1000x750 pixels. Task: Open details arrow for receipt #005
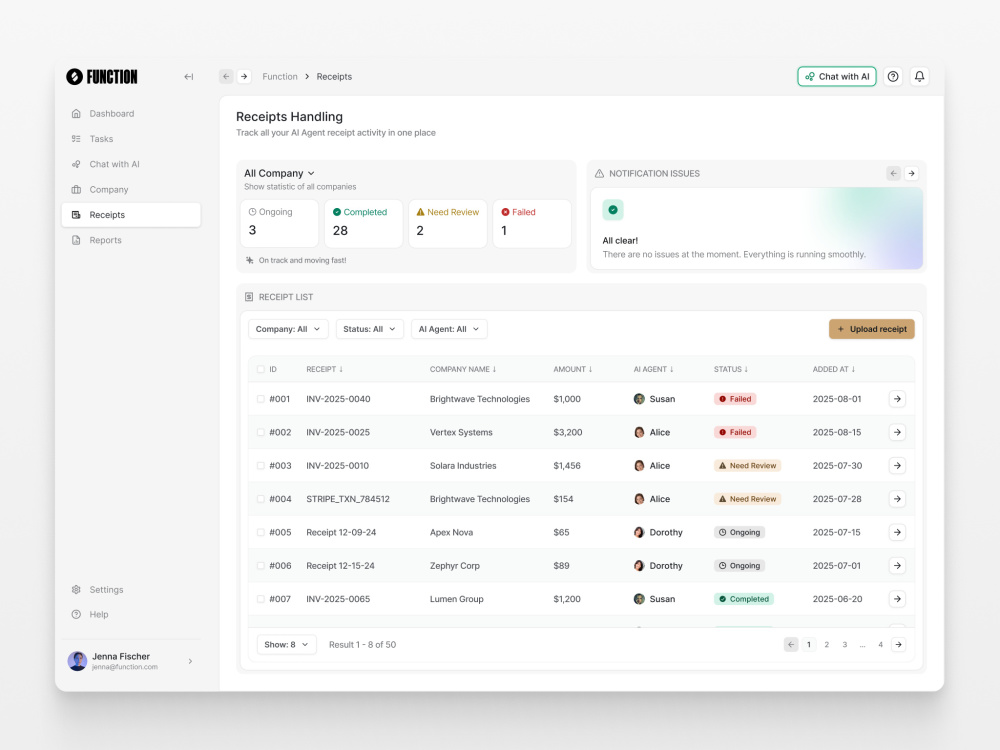[x=897, y=533]
